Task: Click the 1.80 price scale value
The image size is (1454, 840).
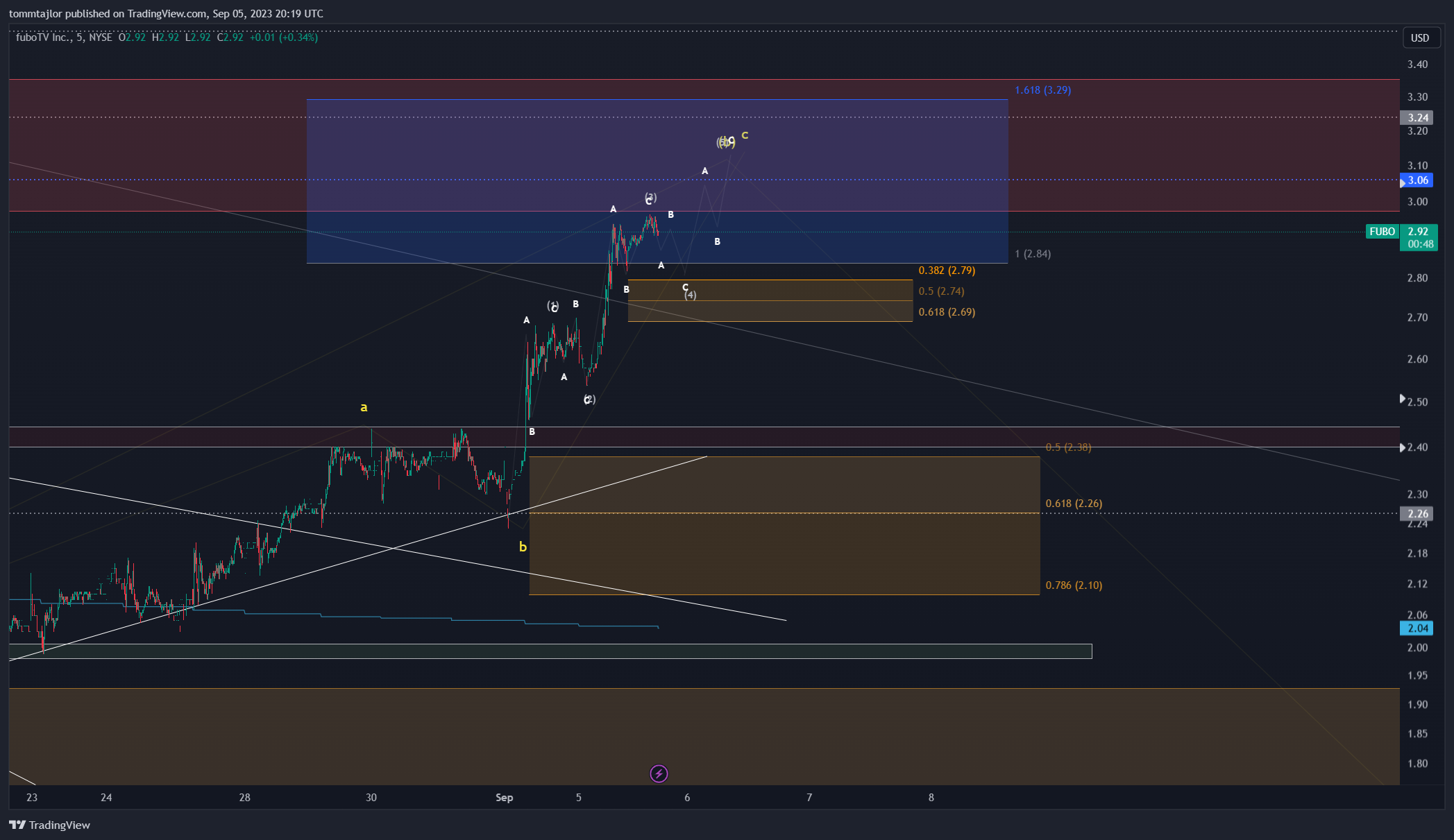Action: pyautogui.click(x=1417, y=764)
